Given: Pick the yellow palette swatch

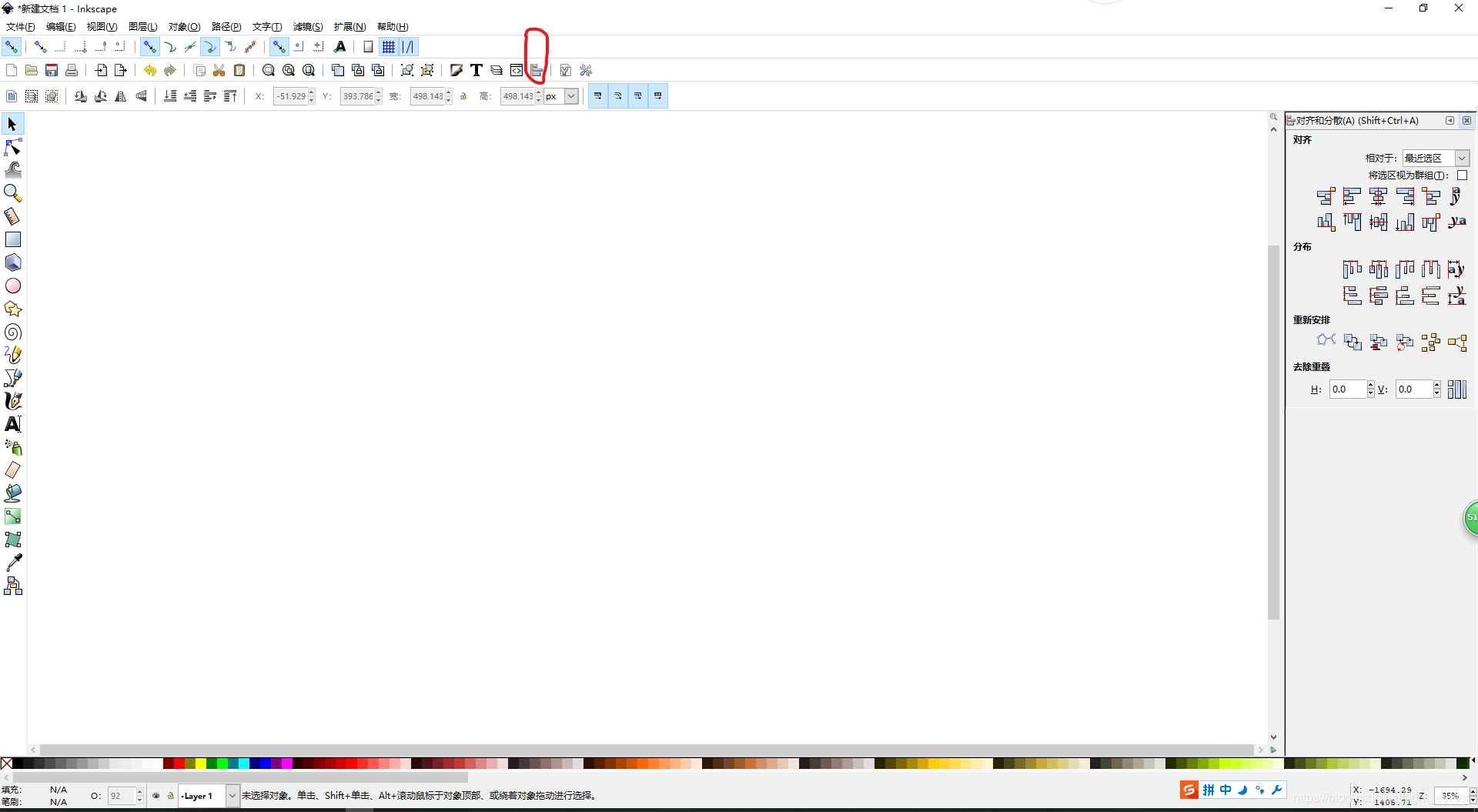Looking at the screenshot, I should pos(201,764).
